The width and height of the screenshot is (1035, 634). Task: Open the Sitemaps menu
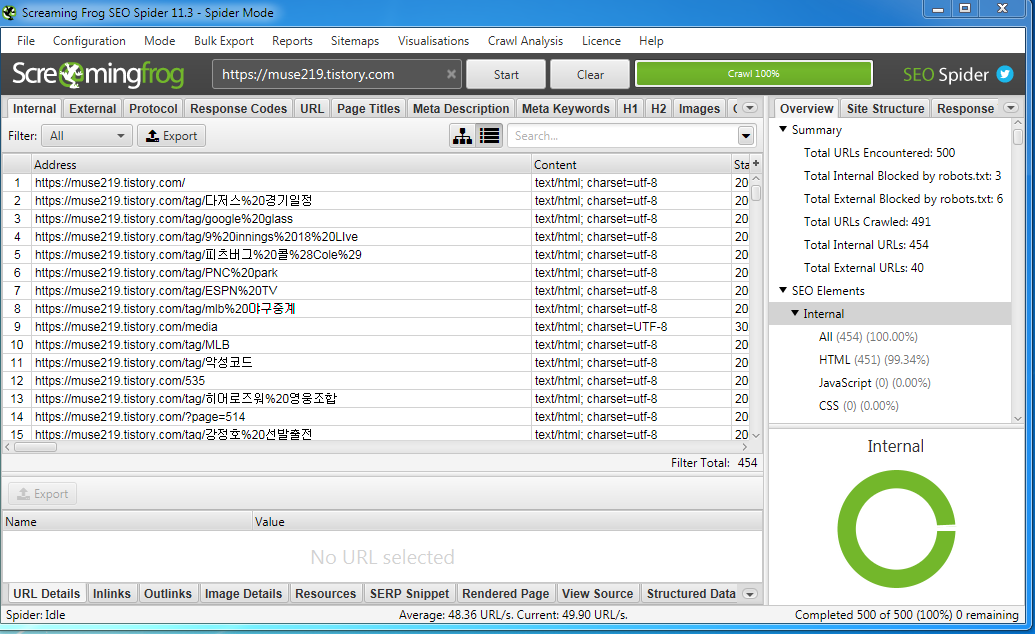click(355, 41)
